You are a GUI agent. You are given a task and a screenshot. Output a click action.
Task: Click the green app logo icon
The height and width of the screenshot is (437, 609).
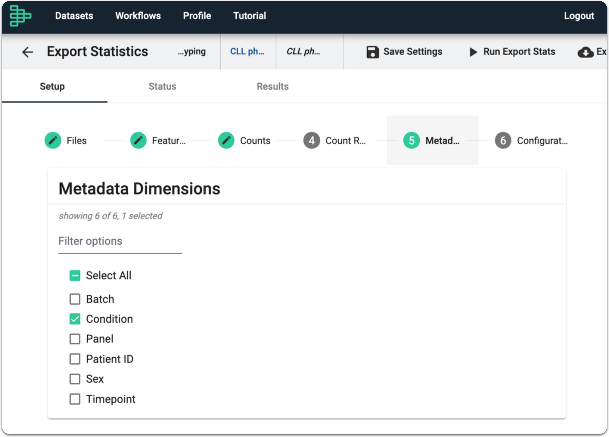tap(20, 16)
